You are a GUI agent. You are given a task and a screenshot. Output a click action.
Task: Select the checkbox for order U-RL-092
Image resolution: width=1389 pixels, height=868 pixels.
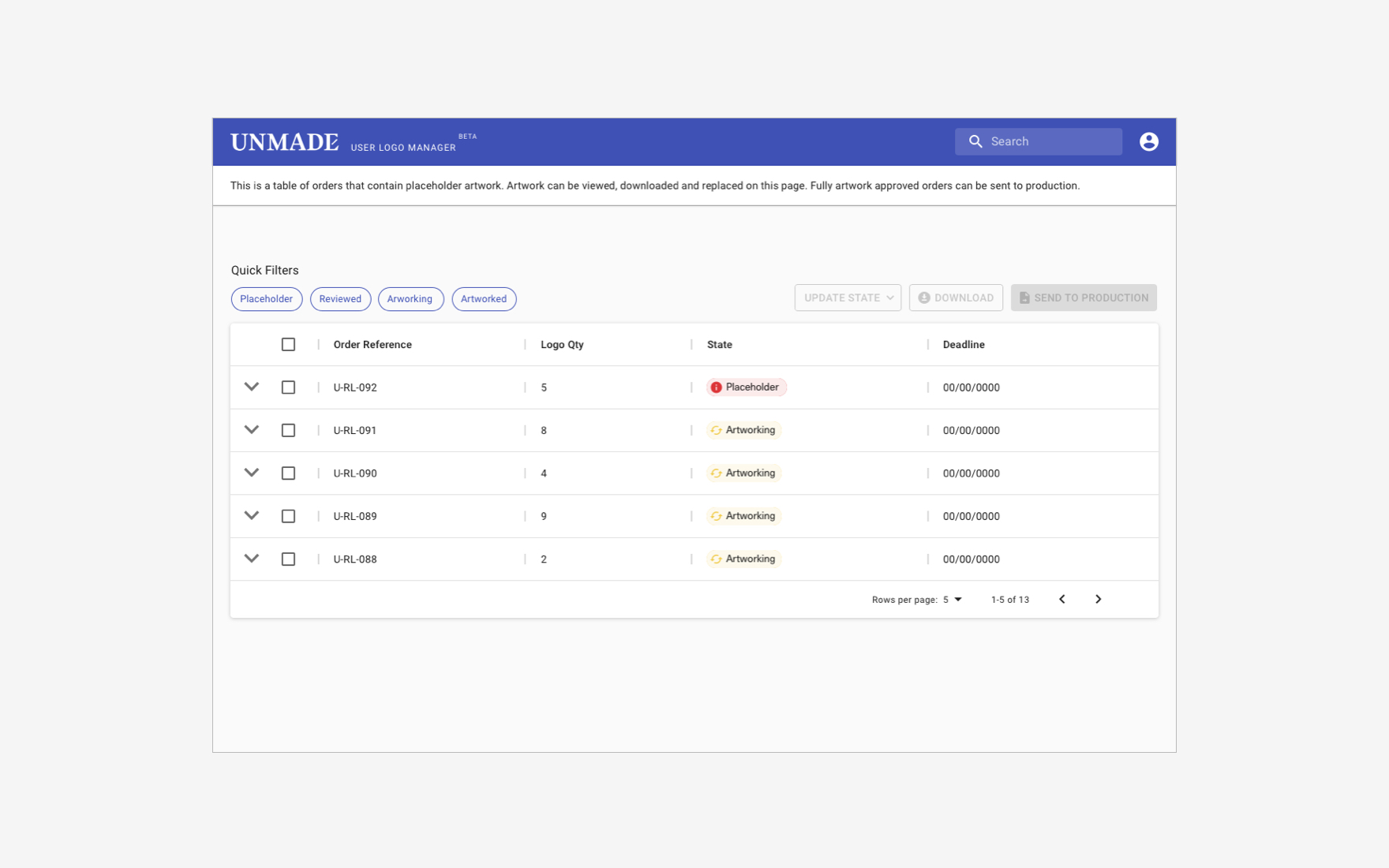coord(288,387)
